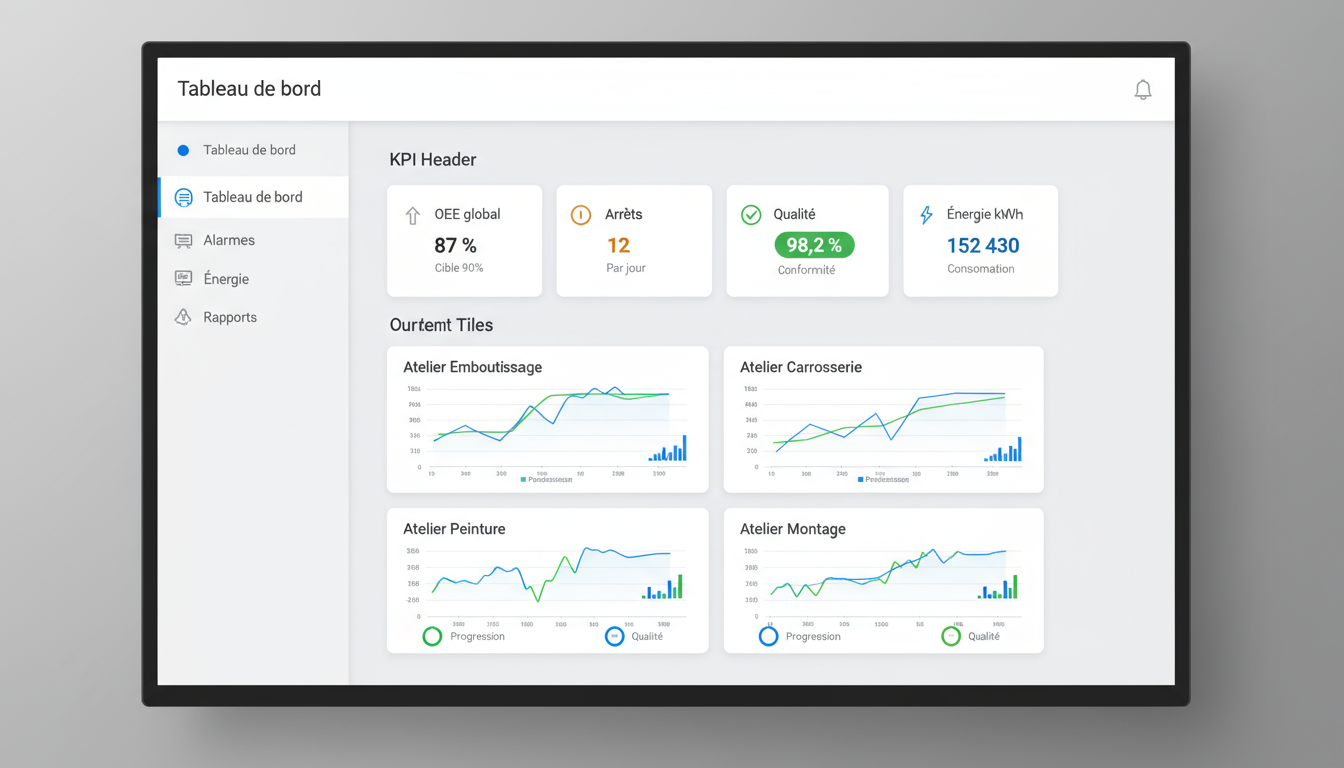Click the green checkmark icon on Qualité card
The image size is (1344, 768).
tap(750, 215)
